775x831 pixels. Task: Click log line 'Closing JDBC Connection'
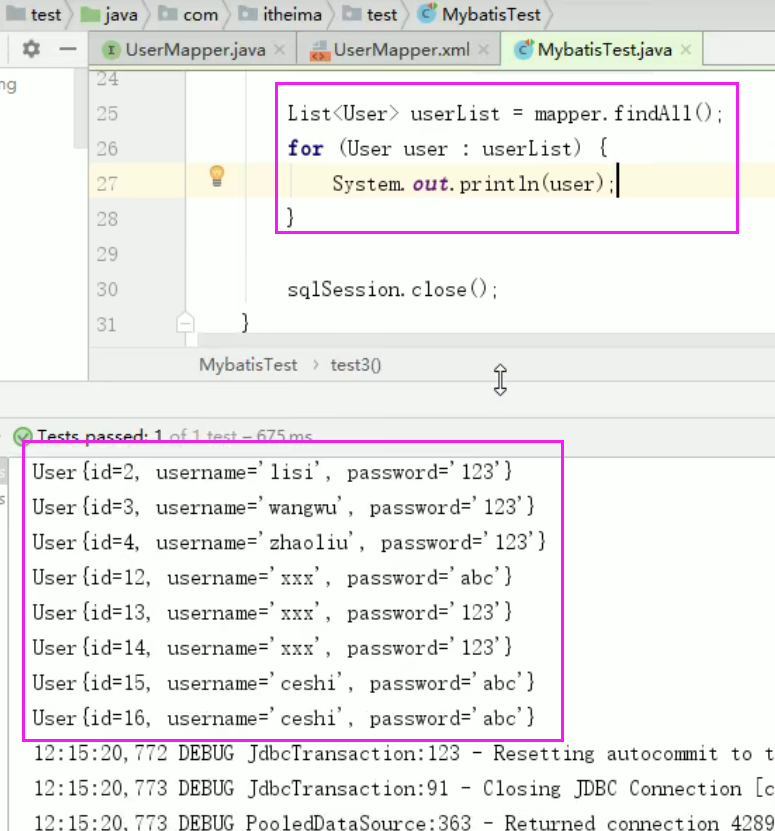(x=404, y=789)
